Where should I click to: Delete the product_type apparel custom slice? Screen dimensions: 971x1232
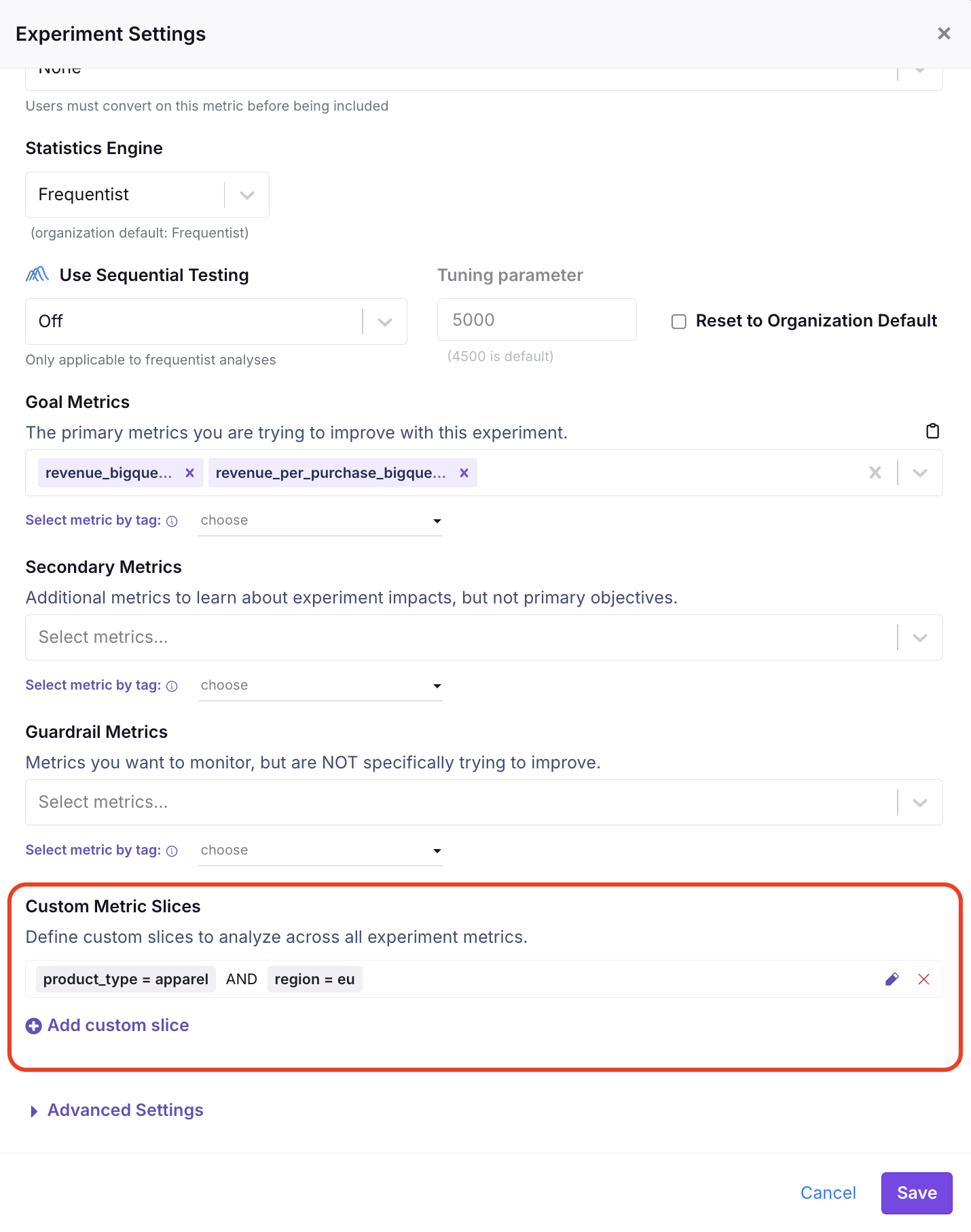click(923, 979)
